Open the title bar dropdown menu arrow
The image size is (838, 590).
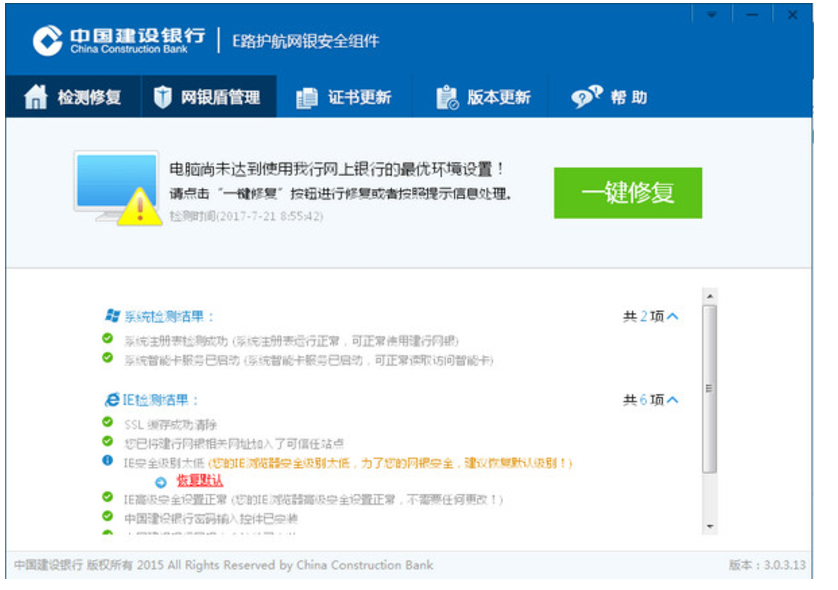(711, 14)
